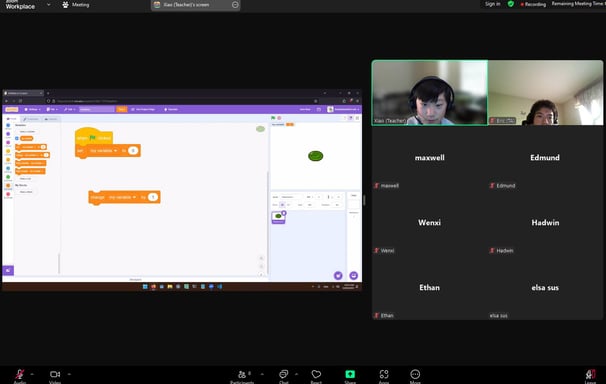Select the Control block category circle

click(x=8, y=160)
